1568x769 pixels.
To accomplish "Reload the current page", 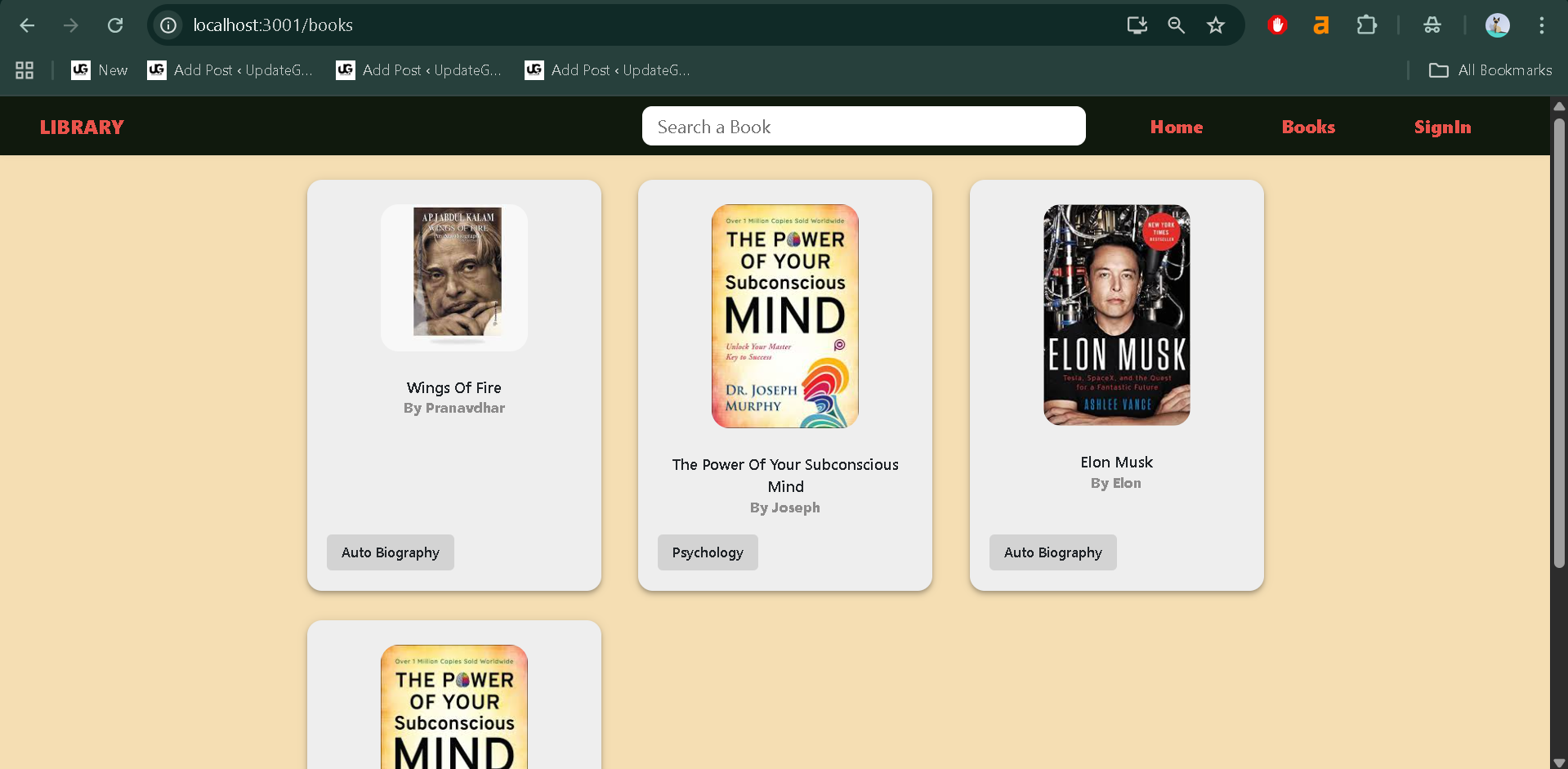I will pos(115,25).
